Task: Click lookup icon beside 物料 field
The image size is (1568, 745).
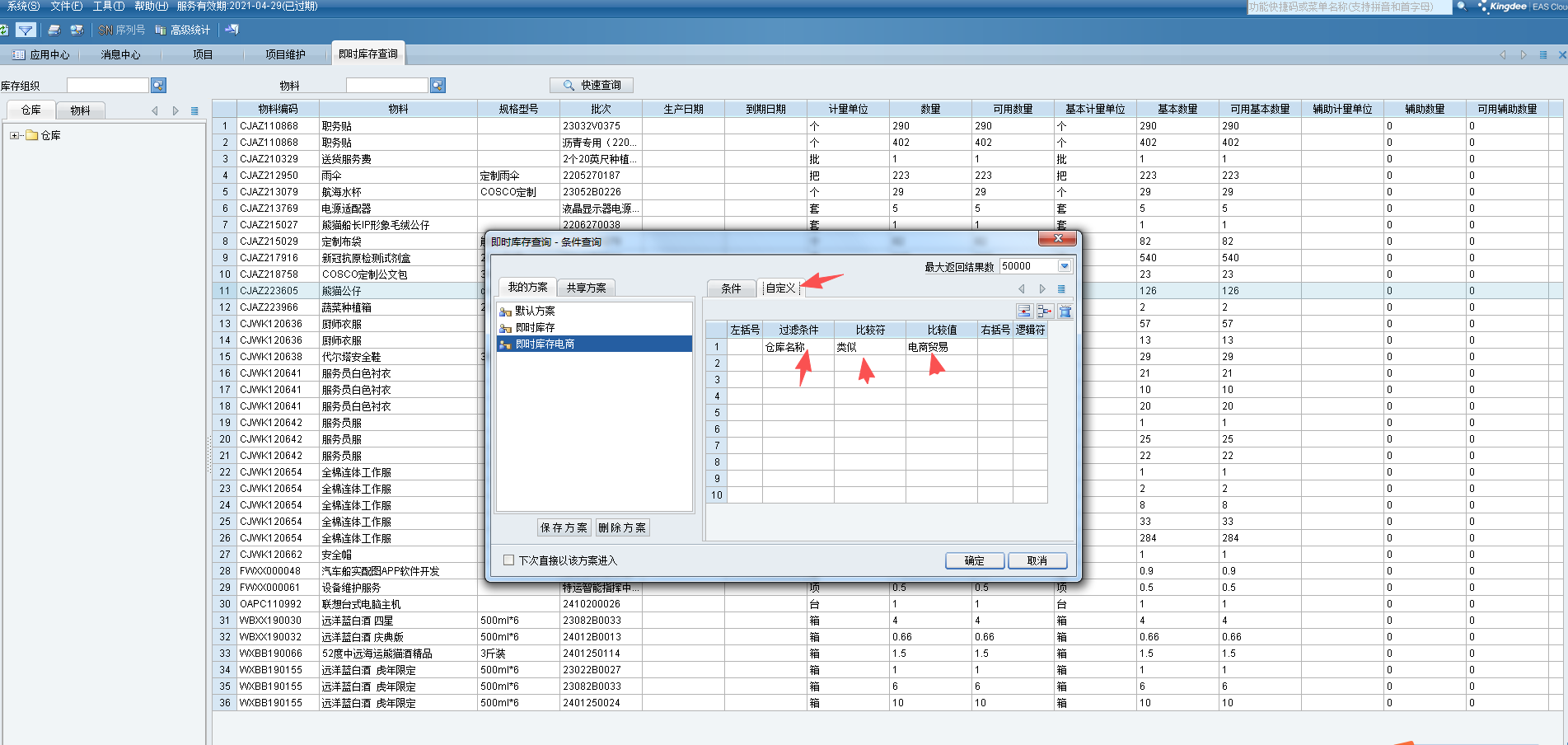Action: [x=438, y=86]
